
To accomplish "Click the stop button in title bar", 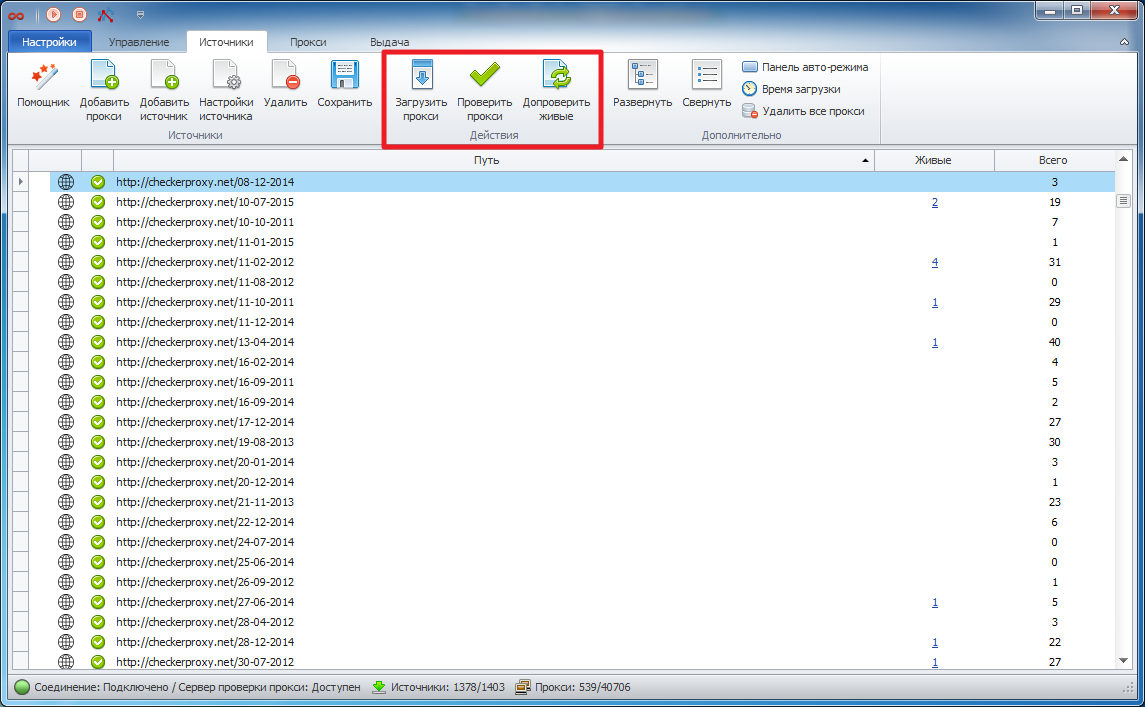I will 80,14.
